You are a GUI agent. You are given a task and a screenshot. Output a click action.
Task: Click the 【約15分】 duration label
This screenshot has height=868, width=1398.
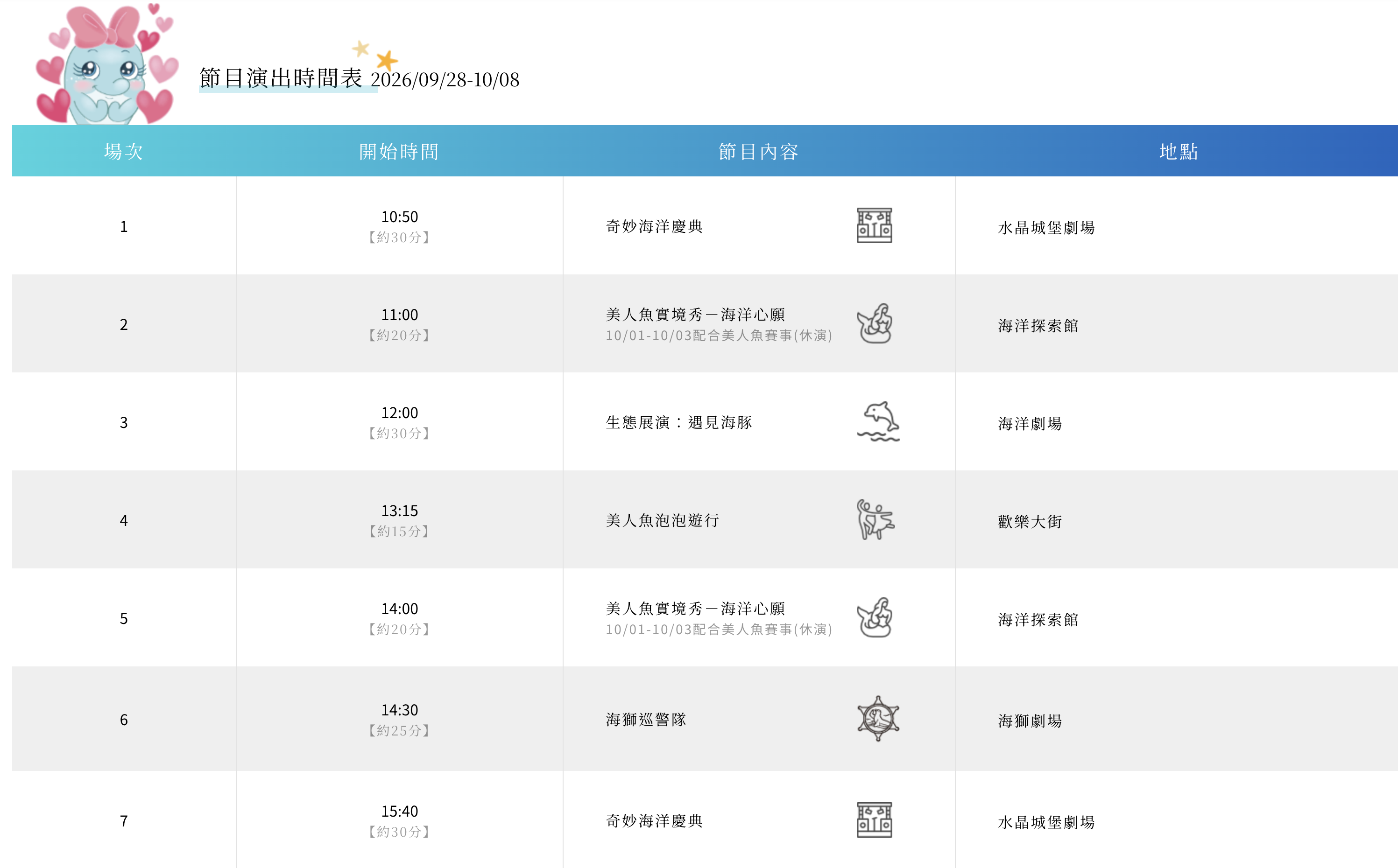pyautogui.click(x=400, y=532)
